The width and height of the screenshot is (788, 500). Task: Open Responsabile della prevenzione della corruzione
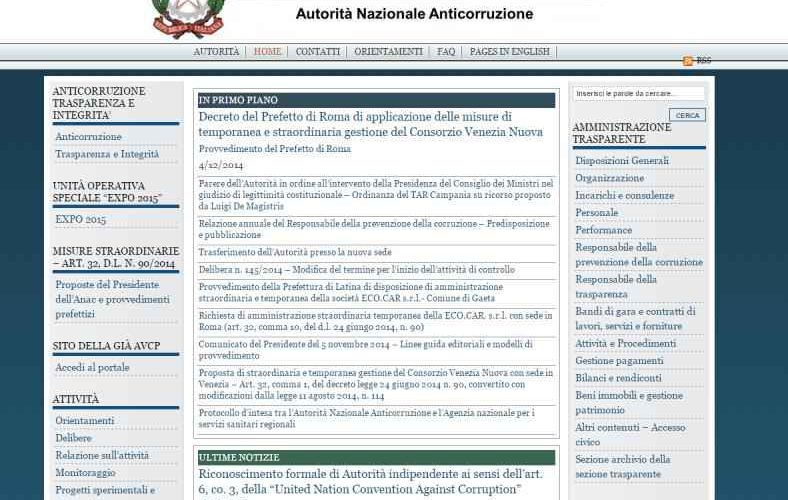[639, 254]
